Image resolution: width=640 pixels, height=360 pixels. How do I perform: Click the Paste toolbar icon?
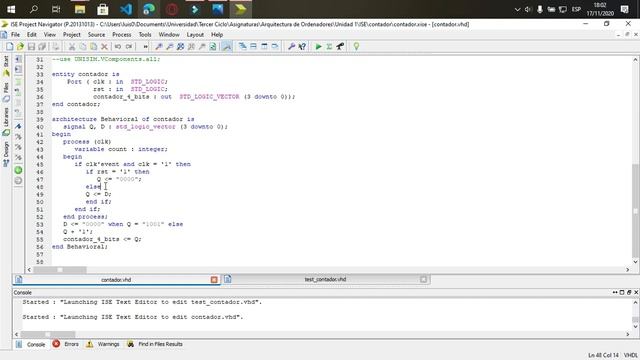93,47
